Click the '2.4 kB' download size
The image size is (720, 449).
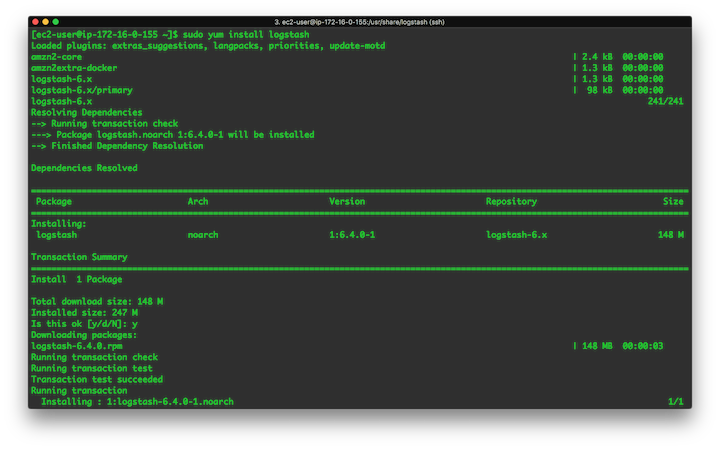(x=597, y=57)
